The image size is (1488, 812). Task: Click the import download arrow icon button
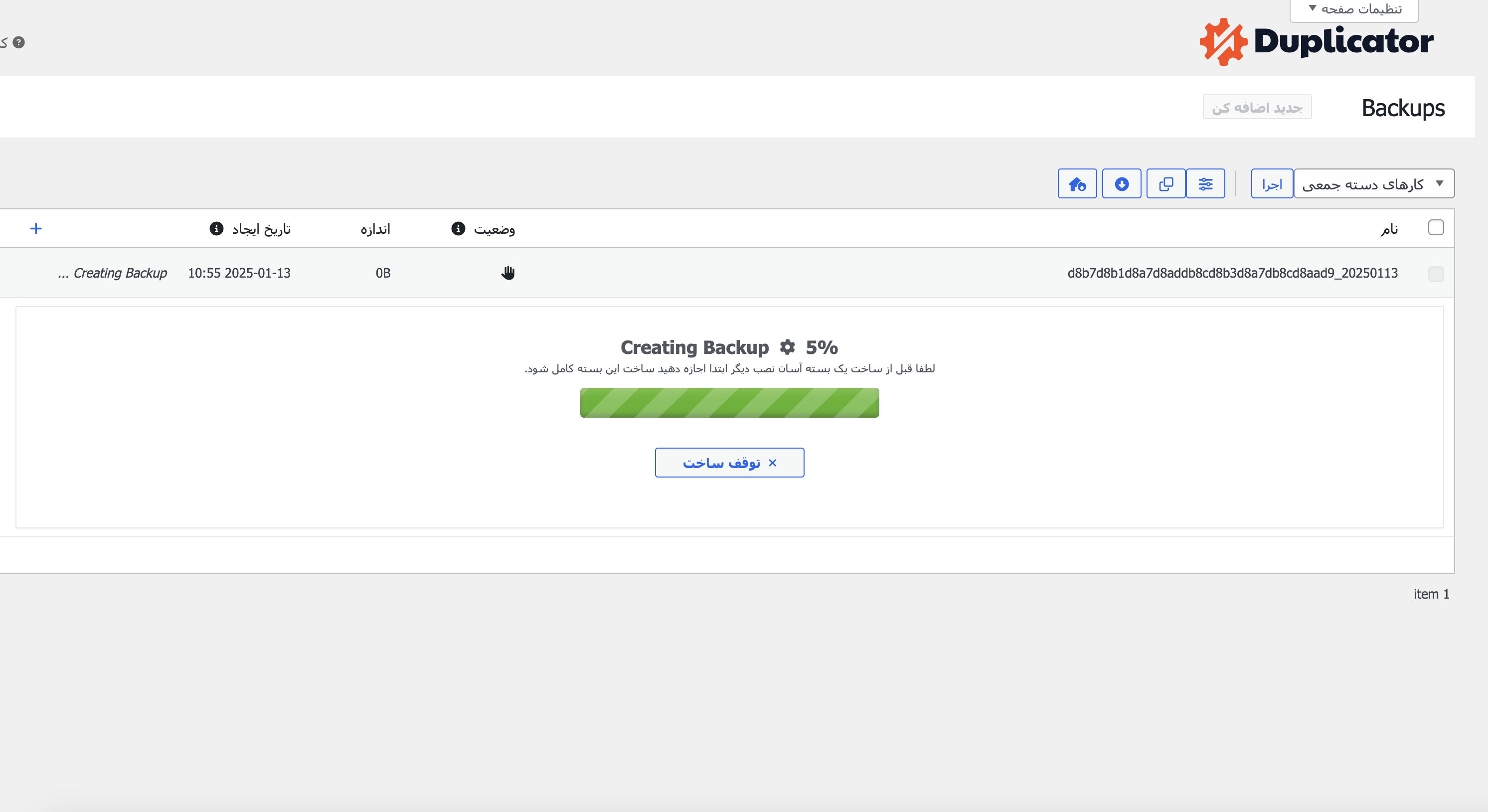(1121, 183)
